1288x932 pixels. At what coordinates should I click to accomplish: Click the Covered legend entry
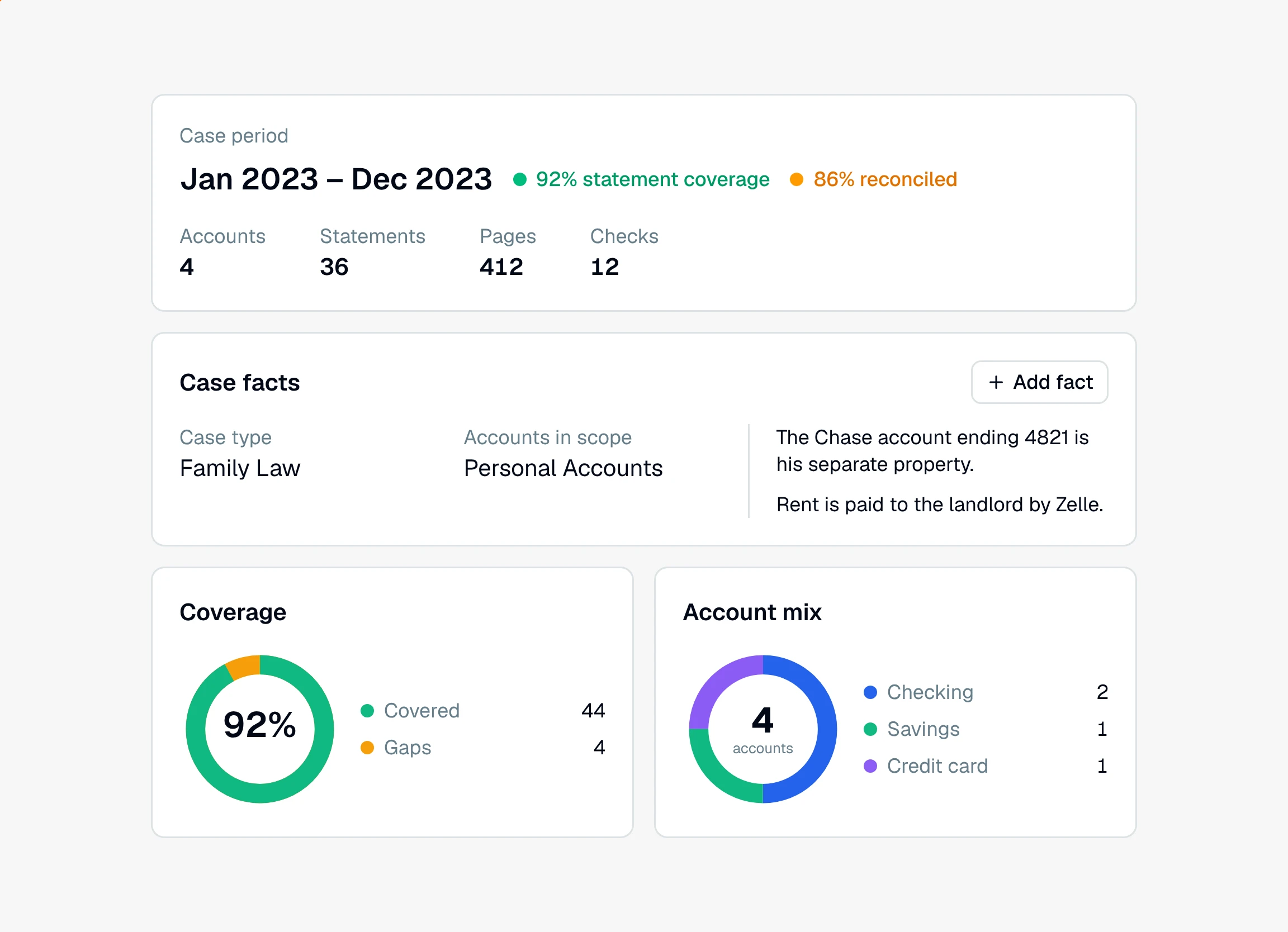point(482,710)
